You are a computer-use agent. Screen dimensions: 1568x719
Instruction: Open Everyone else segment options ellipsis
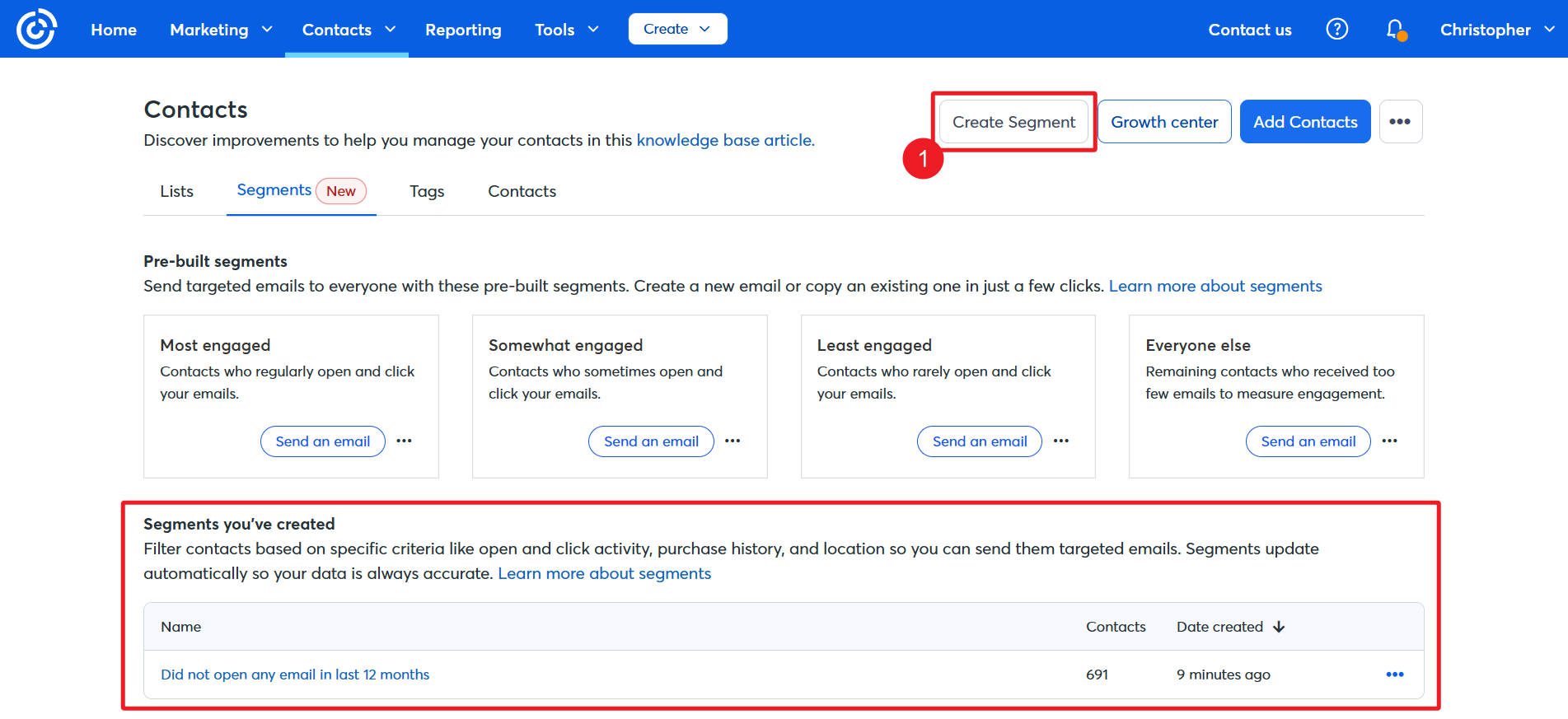[1389, 441]
